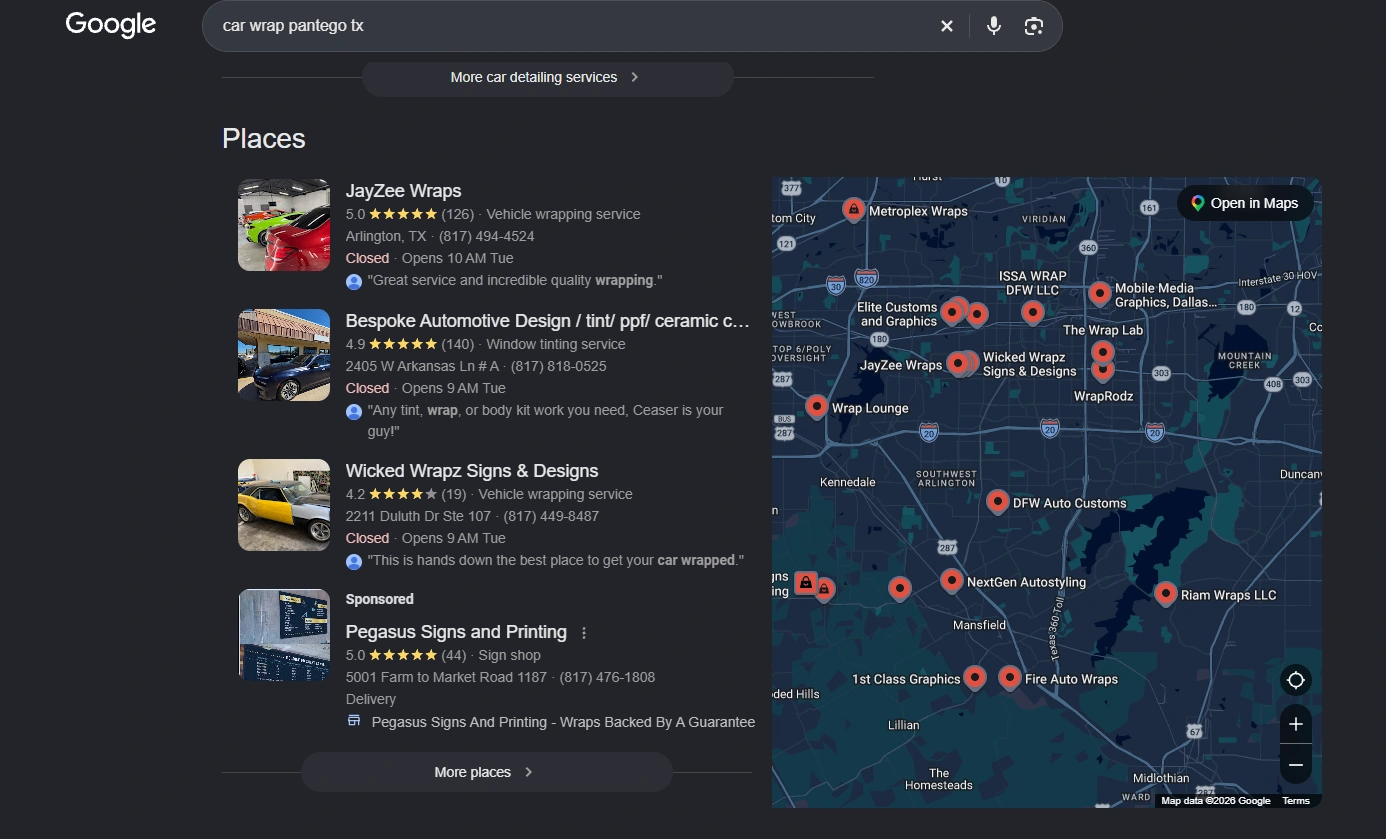Center map on my location
This screenshot has width=1386, height=839.
click(1296, 680)
